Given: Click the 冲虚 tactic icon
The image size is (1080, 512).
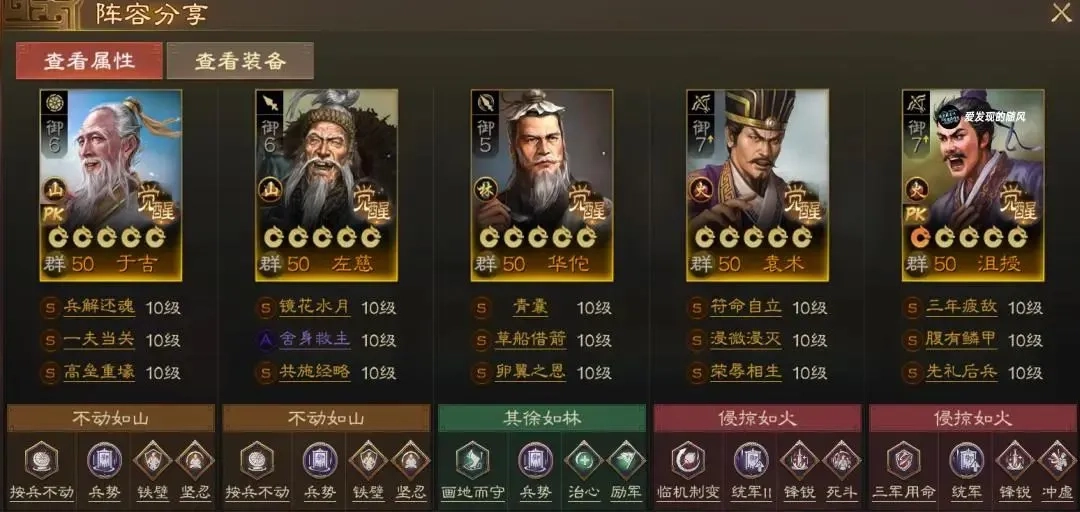Looking at the screenshot, I should point(1057,460).
